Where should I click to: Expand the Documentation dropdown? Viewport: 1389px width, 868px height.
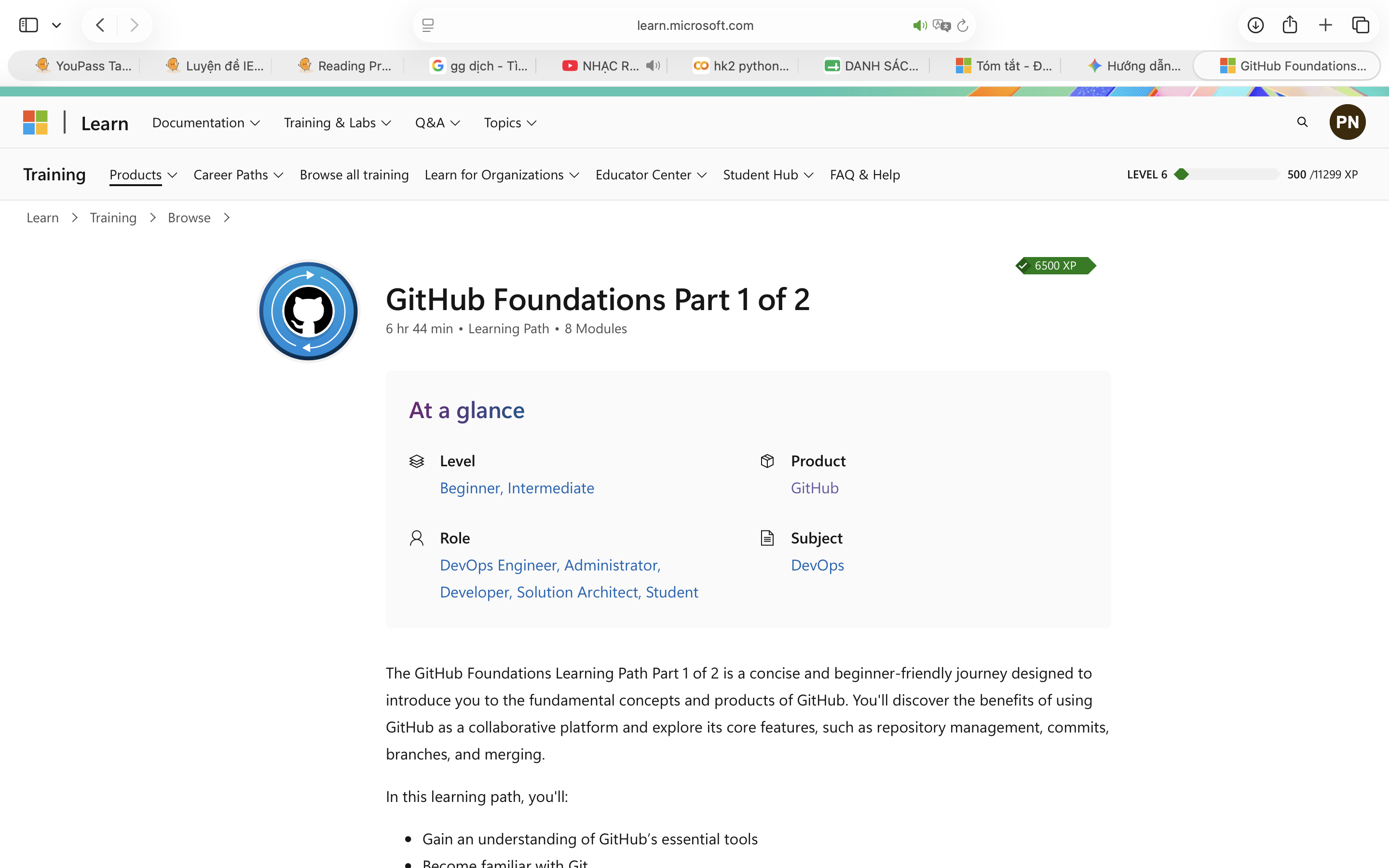pyautogui.click(x=206, y=123)
